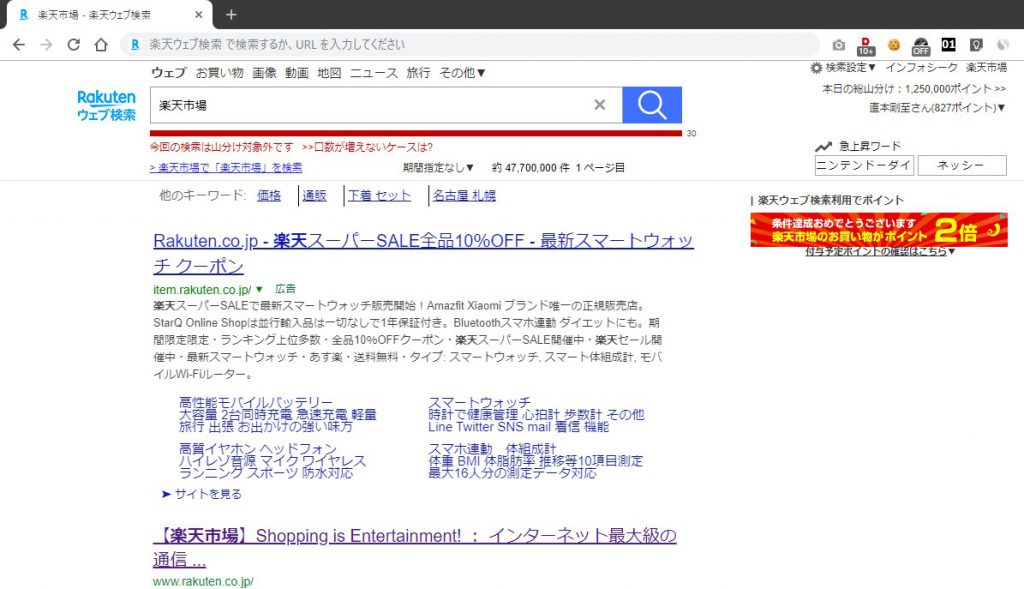Screen dimensions: 1024x589
Task: Select the 価格 related keyword
Action: (x=269, y=195)
